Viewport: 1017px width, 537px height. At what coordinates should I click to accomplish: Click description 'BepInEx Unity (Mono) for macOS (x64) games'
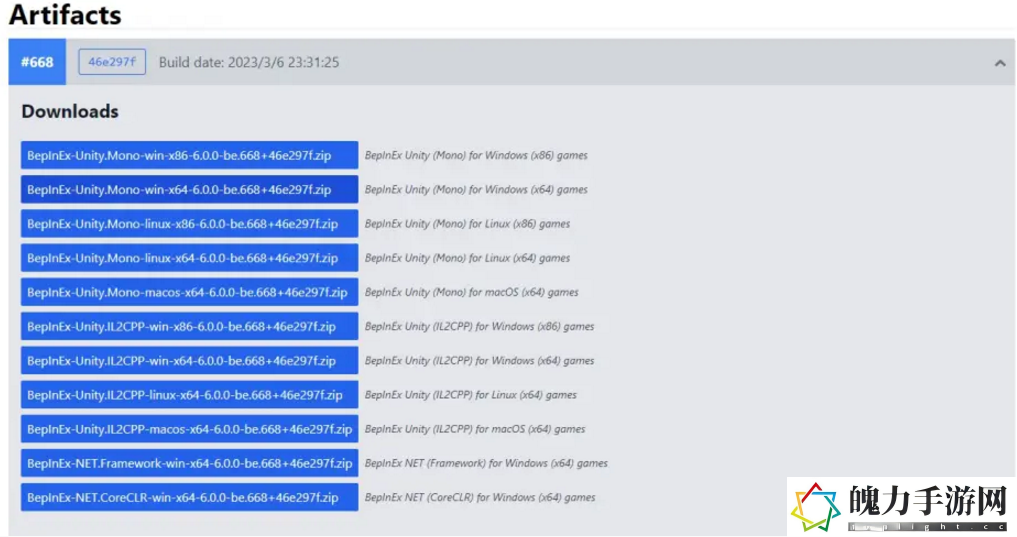(x=472, y=292)
